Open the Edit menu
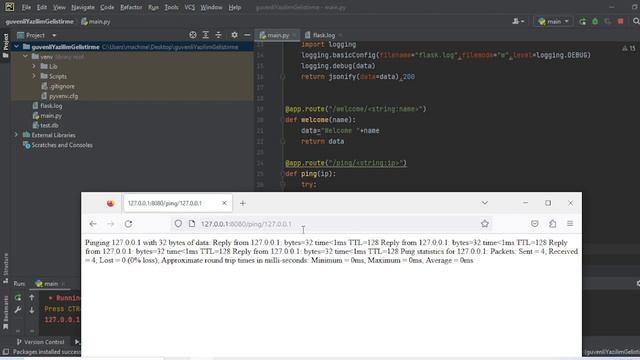This screenshot has width=640, height=360. pos(42,7)
